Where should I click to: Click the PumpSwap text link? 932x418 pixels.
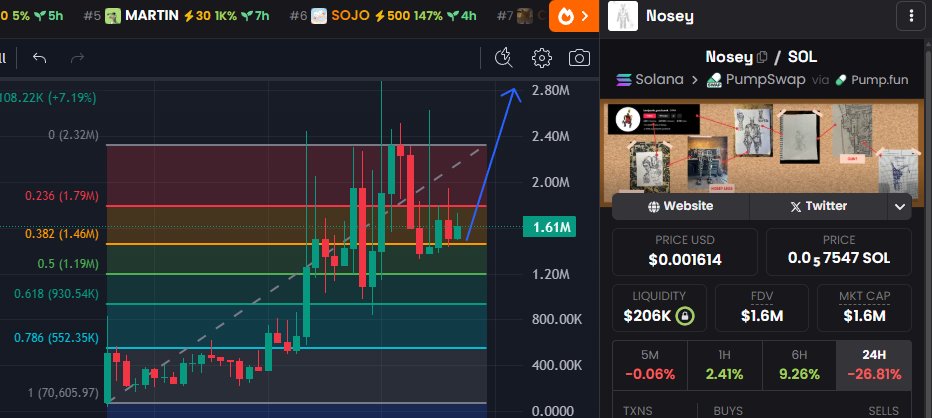click(765, 80)
